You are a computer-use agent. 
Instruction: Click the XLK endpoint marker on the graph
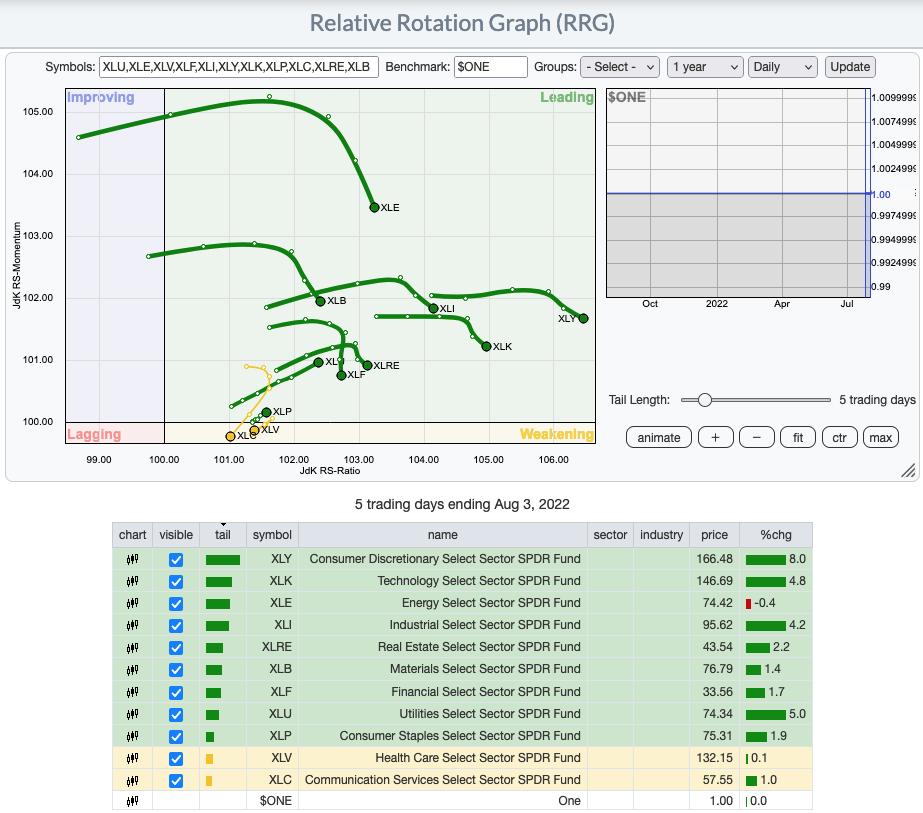[x=486, y=346]
